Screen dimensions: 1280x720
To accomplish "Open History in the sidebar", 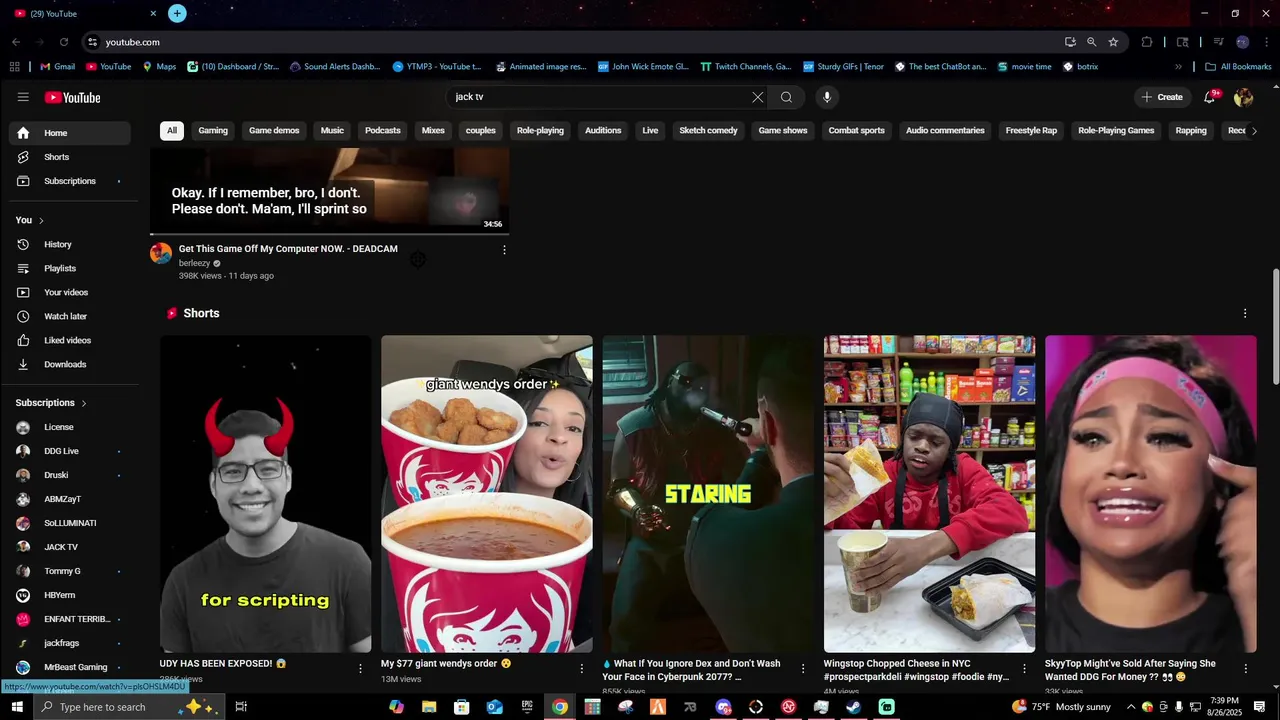I will (x=70, y=244).
